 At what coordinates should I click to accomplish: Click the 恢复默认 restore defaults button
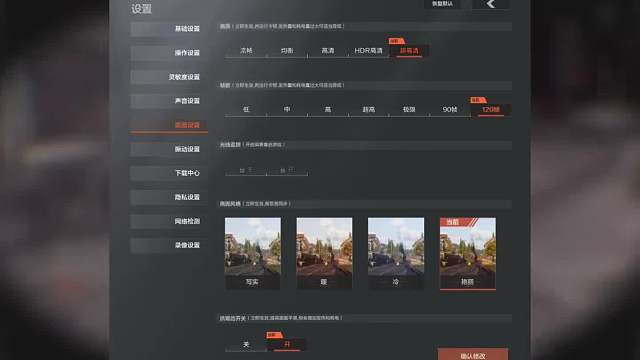pyautogui.click(x=442, y=4)
